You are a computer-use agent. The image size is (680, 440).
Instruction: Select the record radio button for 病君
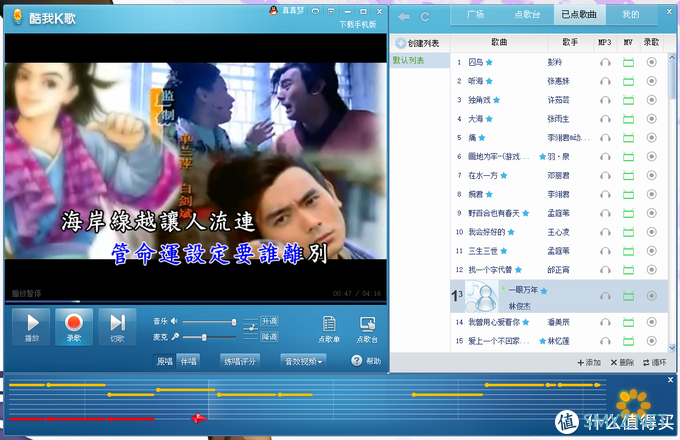click(651, 194)
